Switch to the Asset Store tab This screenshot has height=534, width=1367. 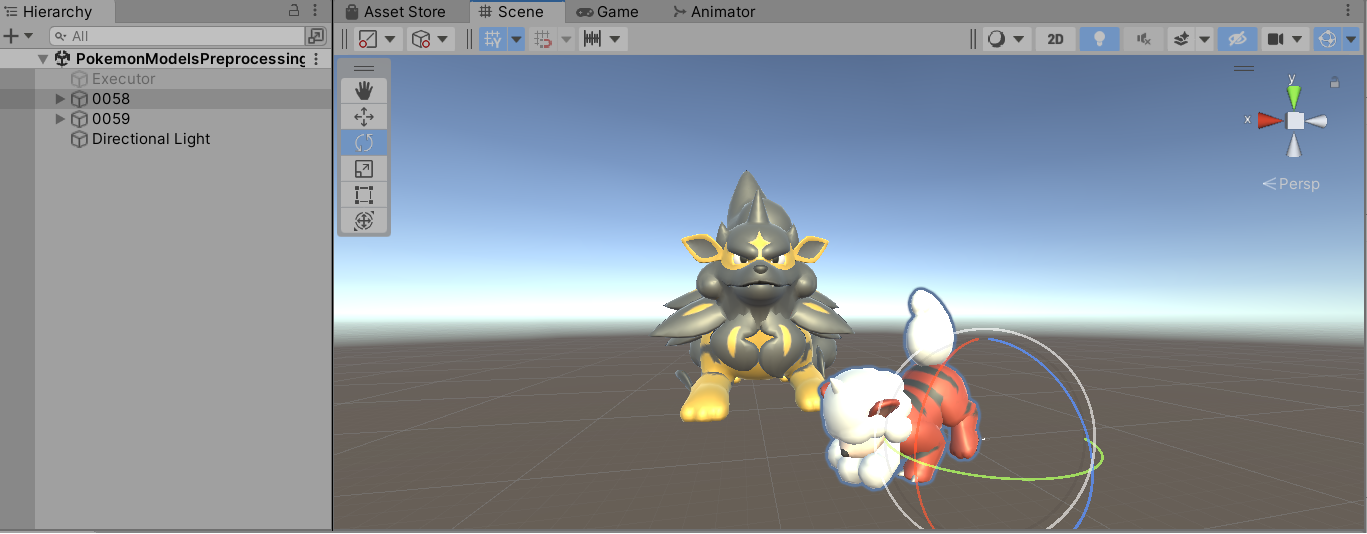coord(395,12)
